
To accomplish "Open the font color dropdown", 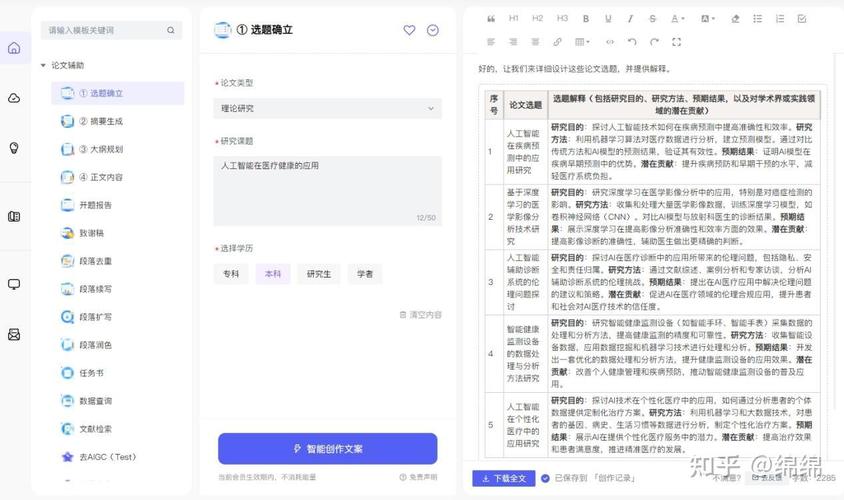I will tap(677, 19).
